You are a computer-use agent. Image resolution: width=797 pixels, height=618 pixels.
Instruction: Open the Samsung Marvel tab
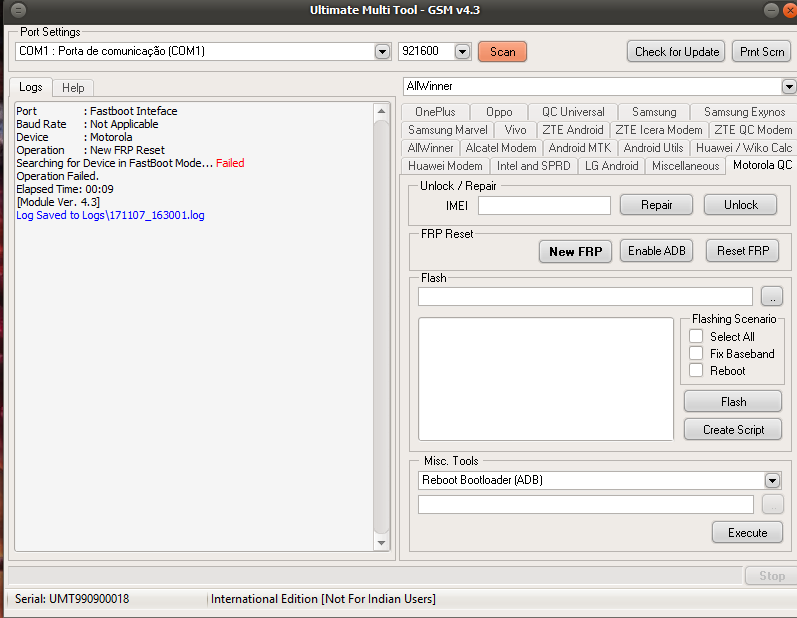(447, 130)
